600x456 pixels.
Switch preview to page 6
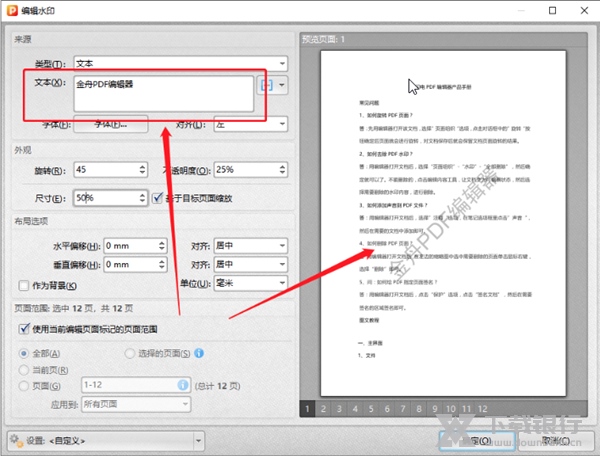pyautogui.click(x=387, y=409)
